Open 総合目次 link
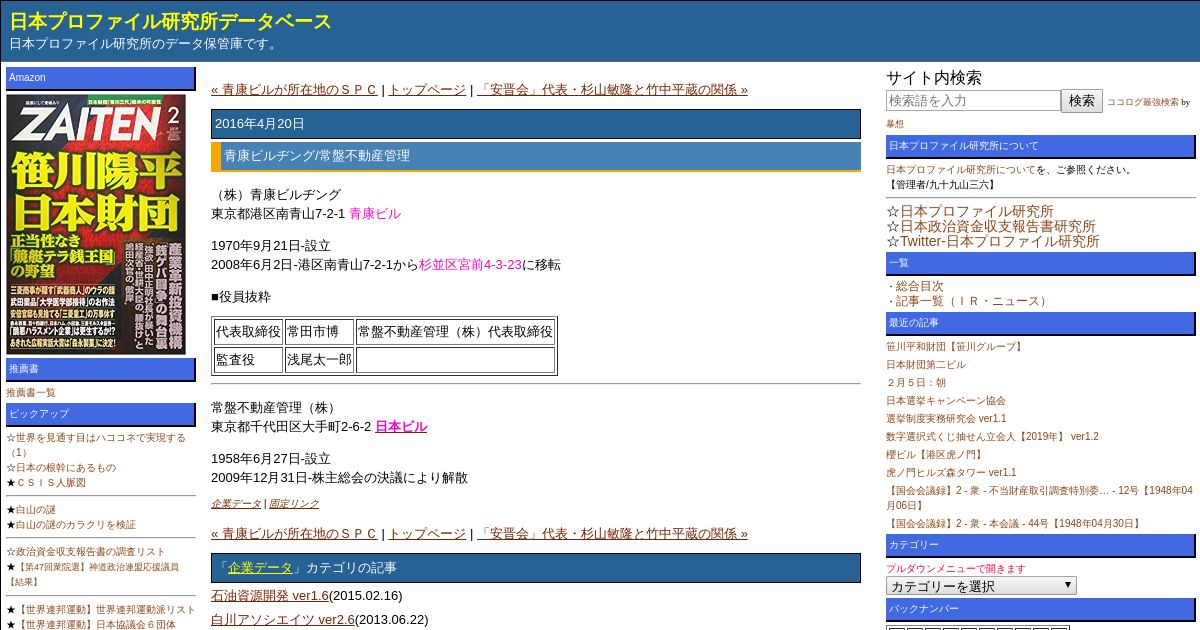Screen dimensions: 1200x630 919,285
